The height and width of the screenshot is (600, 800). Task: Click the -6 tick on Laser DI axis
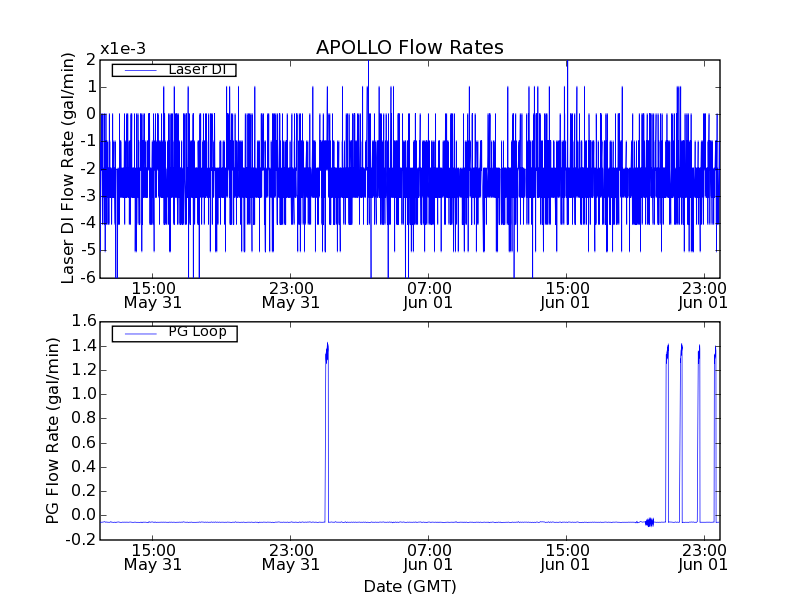(87, 277)
